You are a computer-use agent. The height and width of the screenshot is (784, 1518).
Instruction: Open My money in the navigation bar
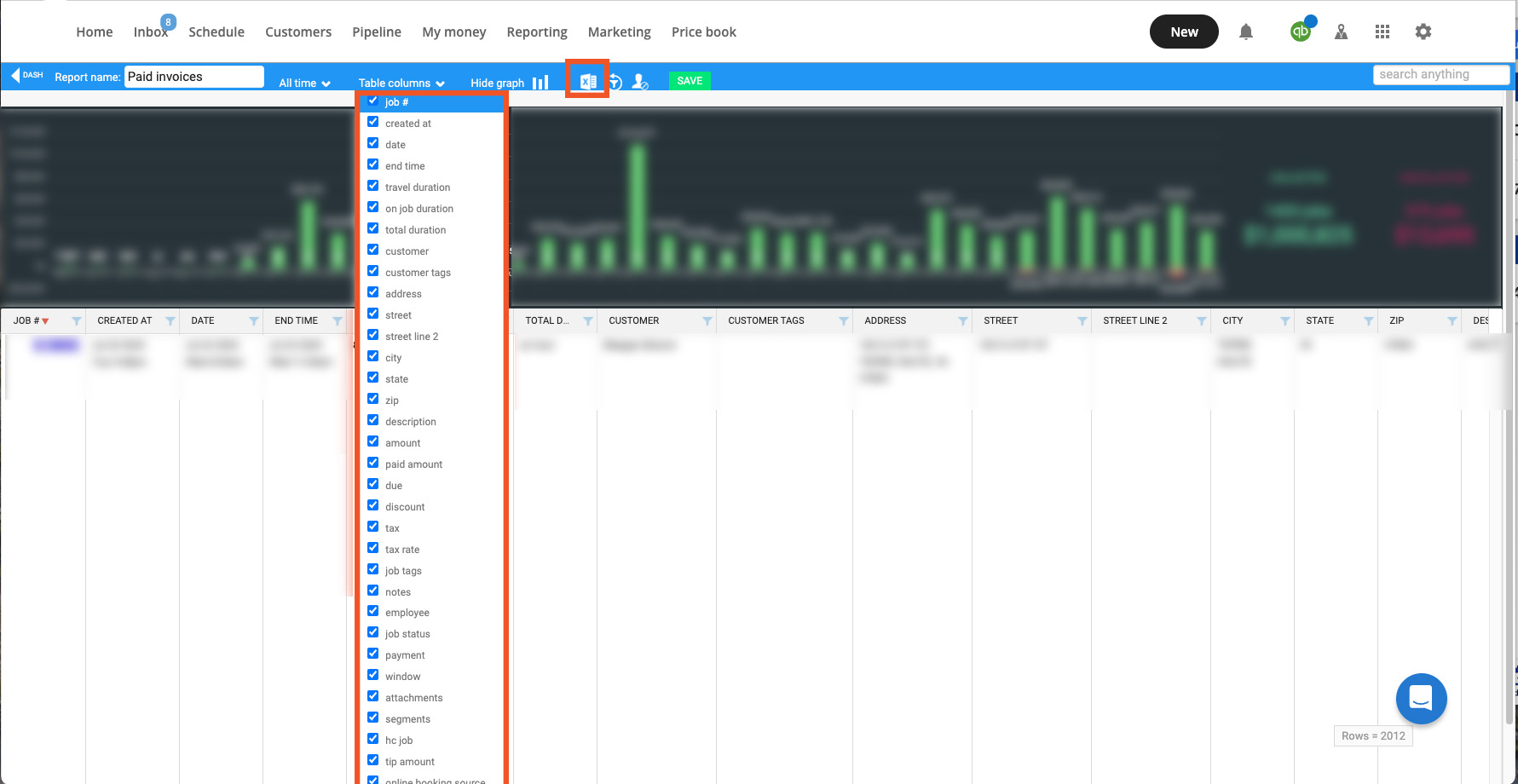click(x=454, y=32)
